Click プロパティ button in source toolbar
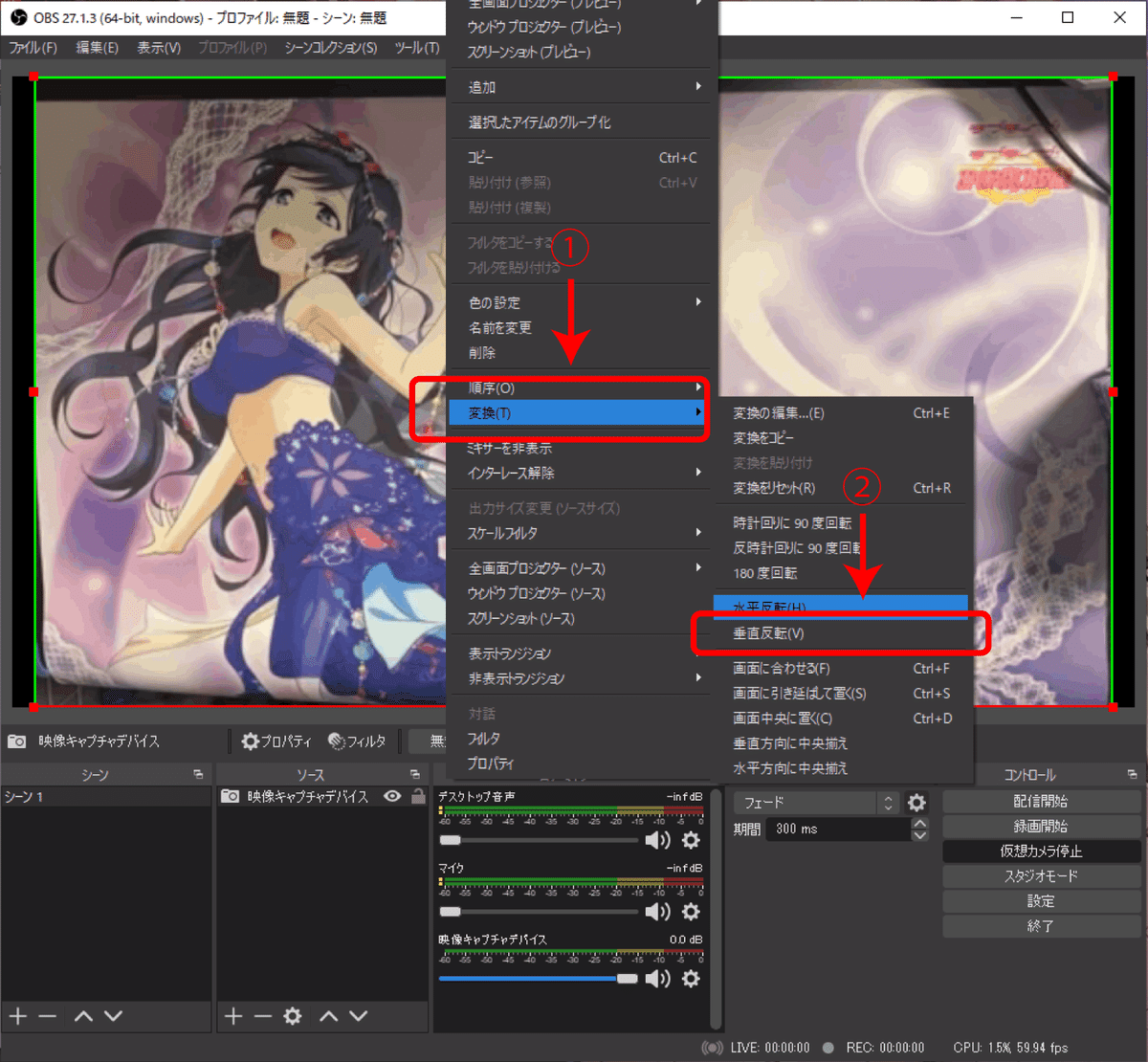1148x1062 pixels. click(x=276, y=741)
